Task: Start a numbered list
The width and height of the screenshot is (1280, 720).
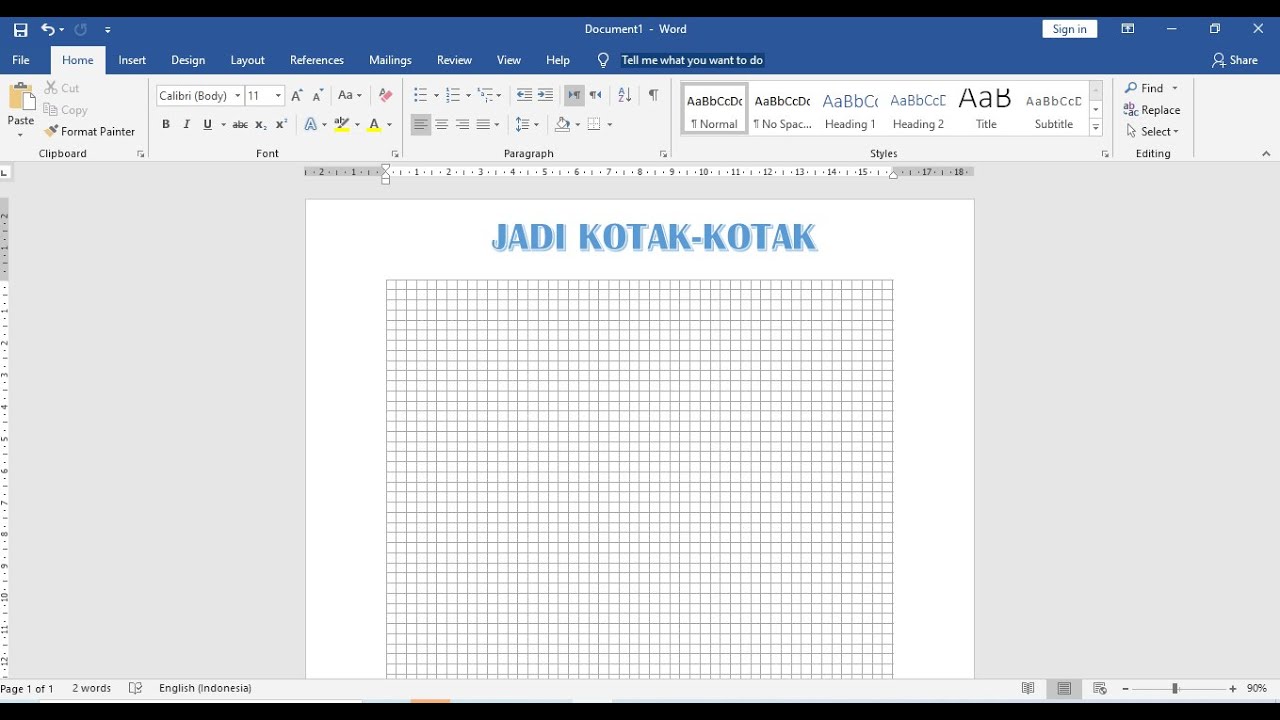Action: tap(452, 95)
